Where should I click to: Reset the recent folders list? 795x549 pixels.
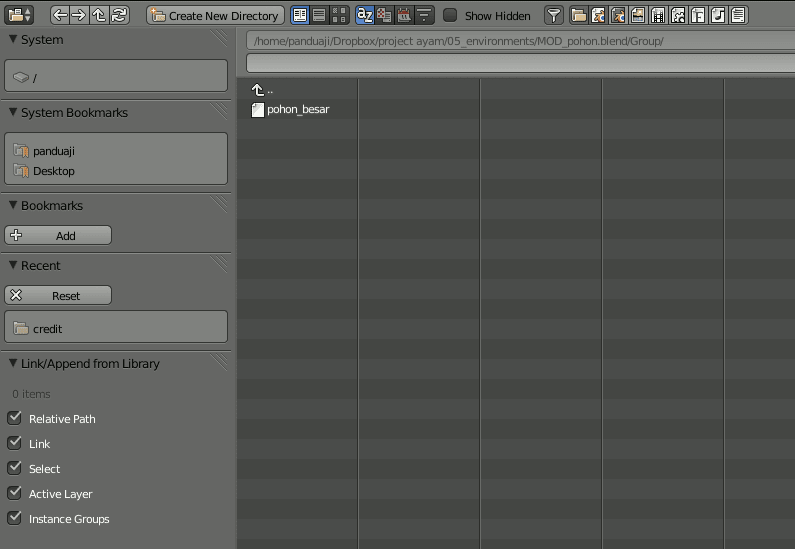tap(58, 295)
